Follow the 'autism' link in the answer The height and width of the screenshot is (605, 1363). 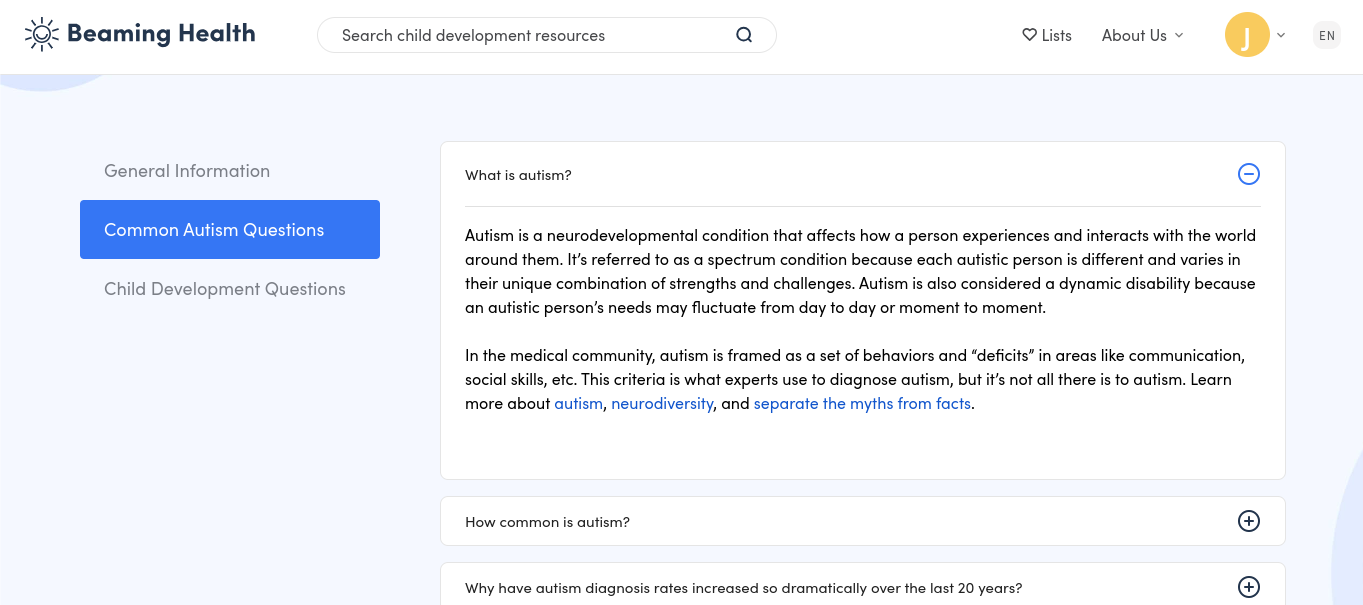point(578,404)
